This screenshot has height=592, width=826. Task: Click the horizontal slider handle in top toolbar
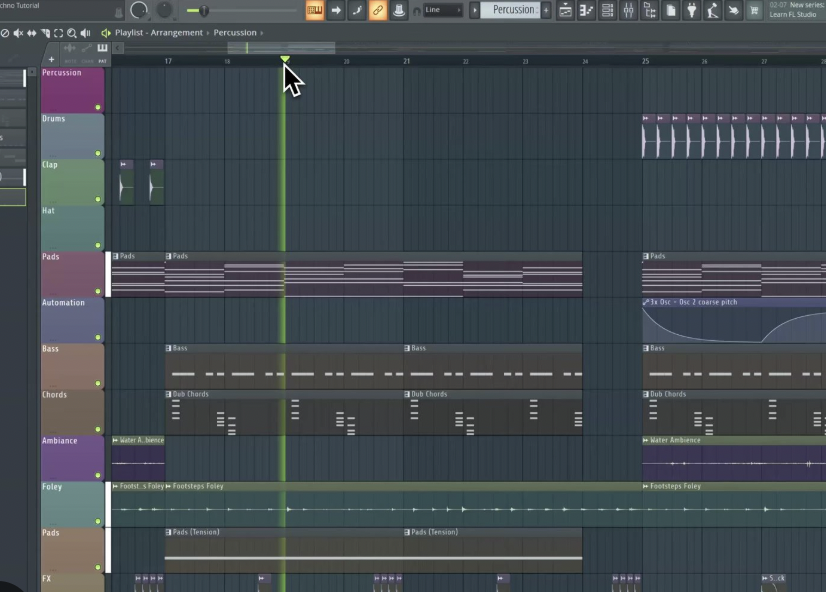(204, 10)
